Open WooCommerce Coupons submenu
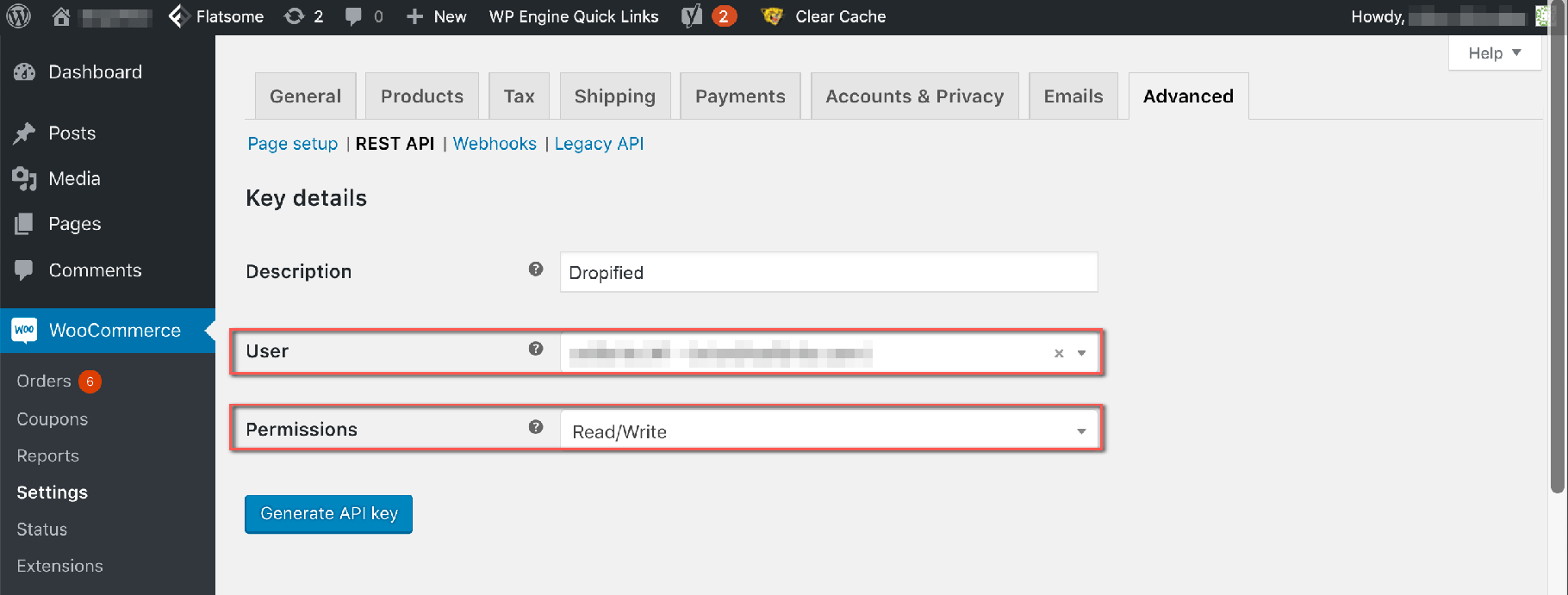Screen dimensions: 1568x595 [53, 419]
